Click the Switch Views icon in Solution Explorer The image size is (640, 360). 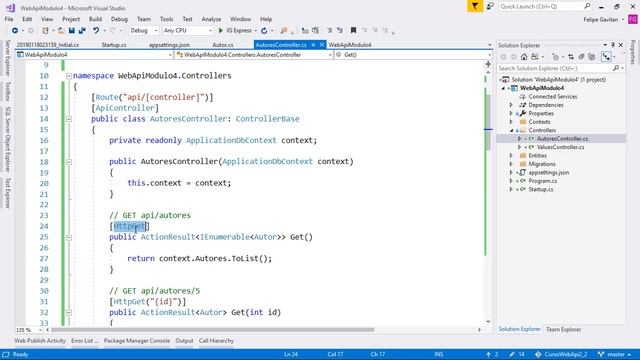[535, 57]
